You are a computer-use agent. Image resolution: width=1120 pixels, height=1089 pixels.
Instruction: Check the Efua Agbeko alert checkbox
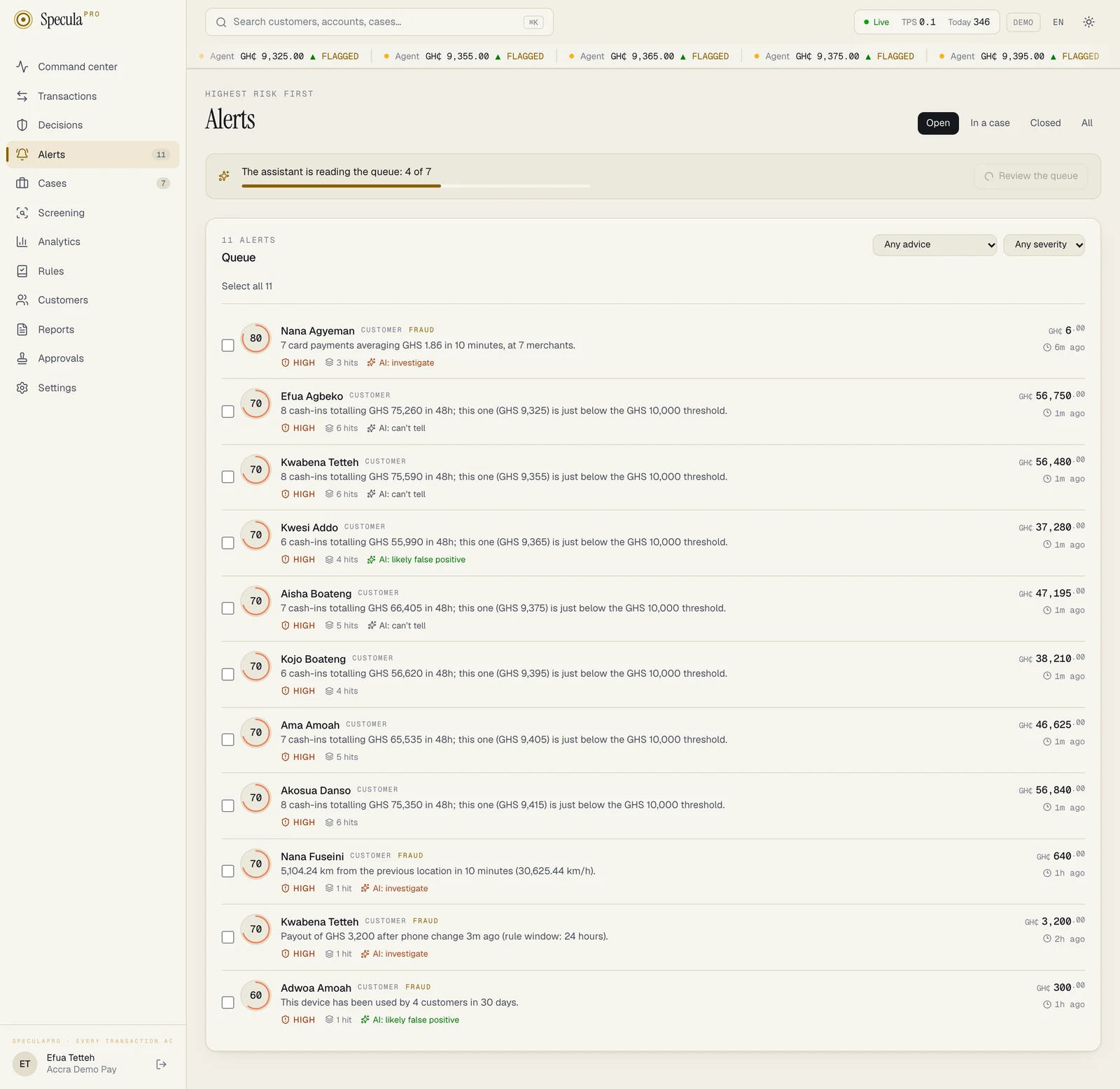227,412
